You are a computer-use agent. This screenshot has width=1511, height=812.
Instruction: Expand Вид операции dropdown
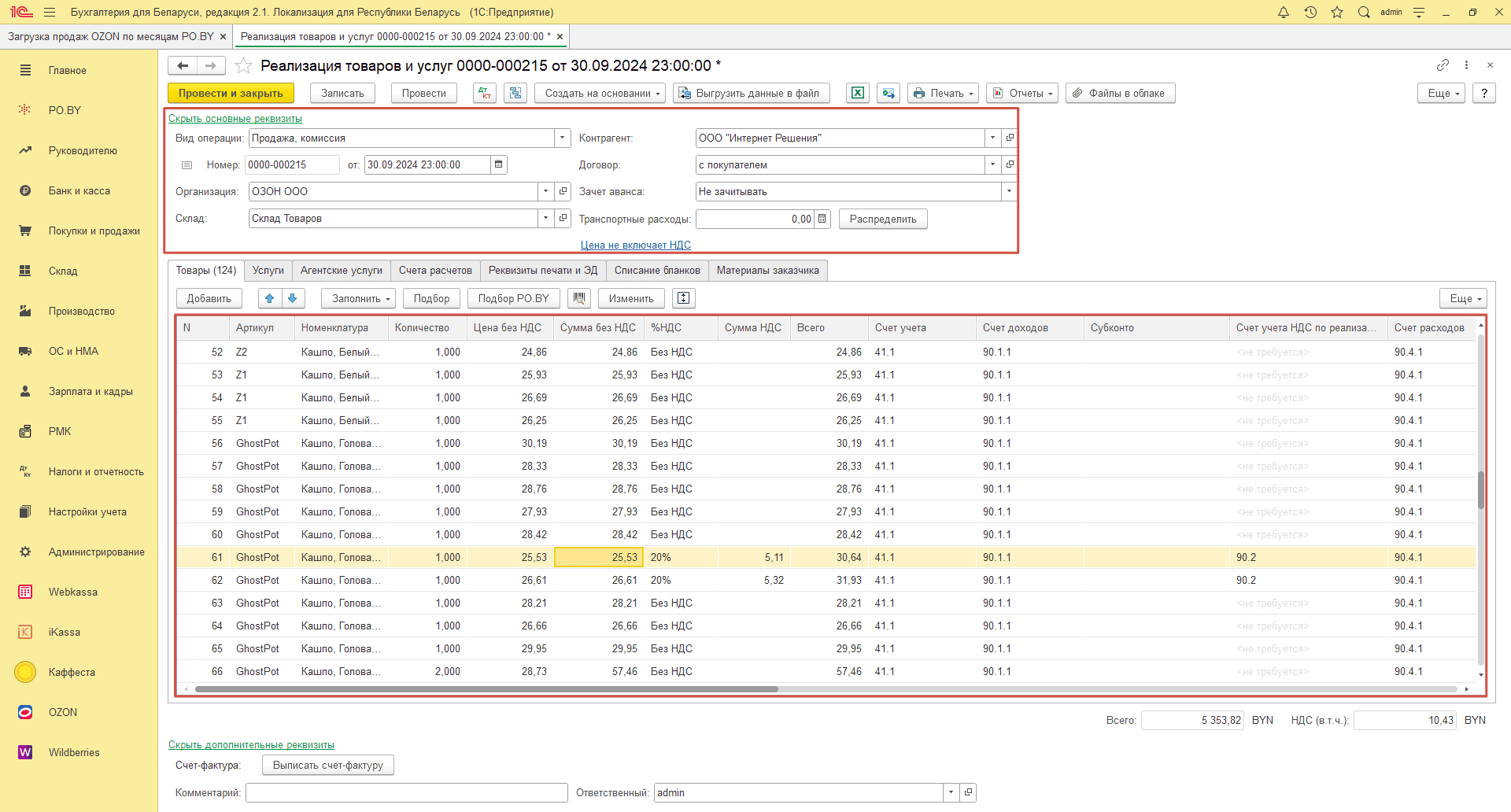[563, 138]
